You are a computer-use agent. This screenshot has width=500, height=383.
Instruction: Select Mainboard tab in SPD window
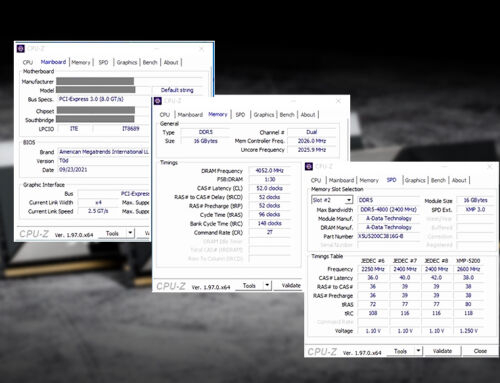(341, 180)
